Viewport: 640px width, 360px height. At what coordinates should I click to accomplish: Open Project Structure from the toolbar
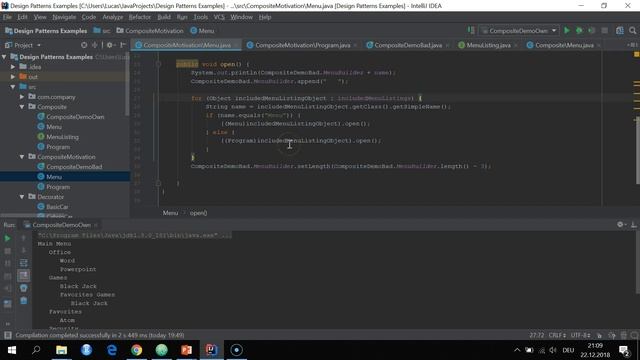tap(620, 31)
